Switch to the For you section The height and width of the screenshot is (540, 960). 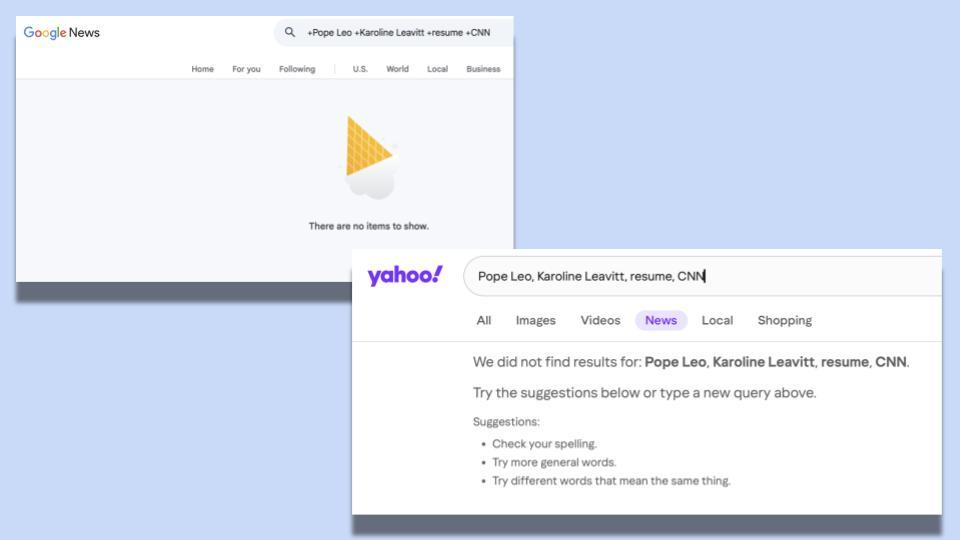point(246,69)
